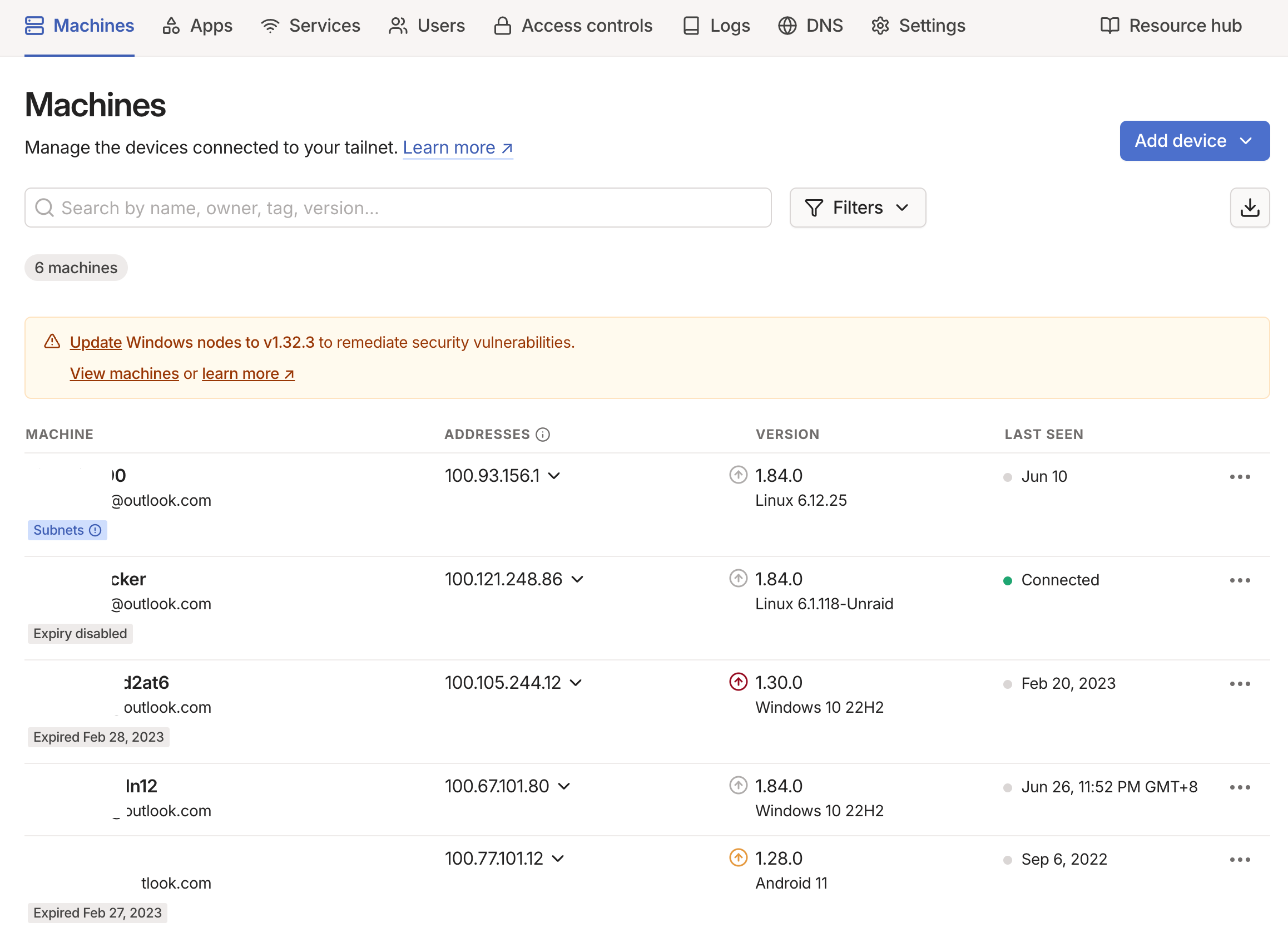Expand address list for 100.67.101.80
The image size is (1288, 937).
[564, 786]
